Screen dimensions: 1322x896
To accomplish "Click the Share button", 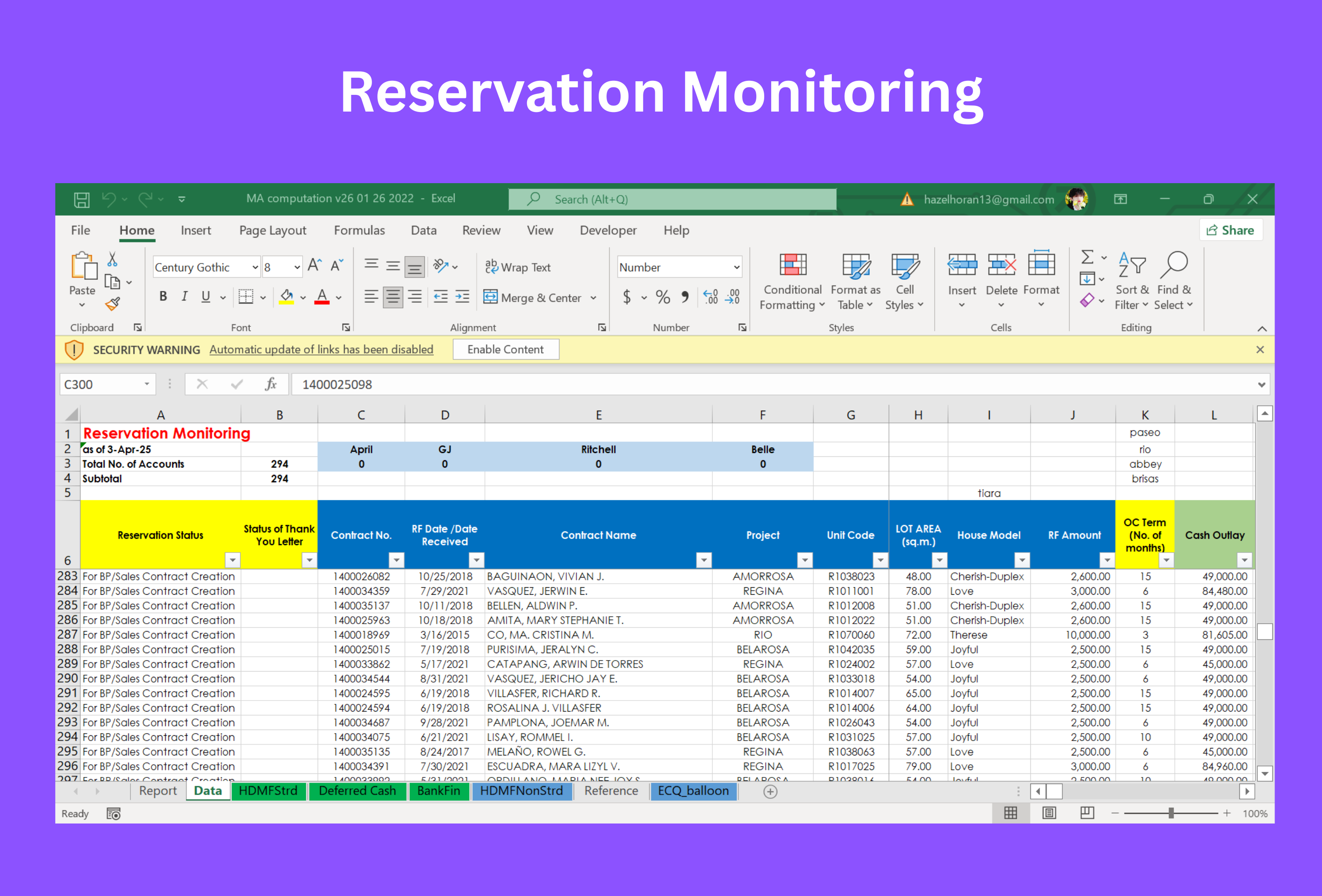I will pyautogui.click(x=1230, y=231).
